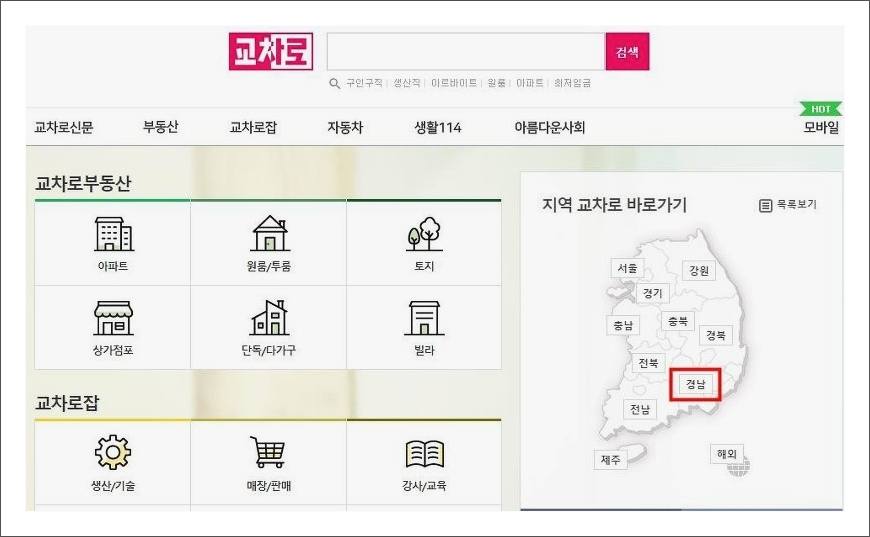Select the 매장/판매 shopping cart icon
Viewport: 870px width, 537px height.
coord(269,452)
